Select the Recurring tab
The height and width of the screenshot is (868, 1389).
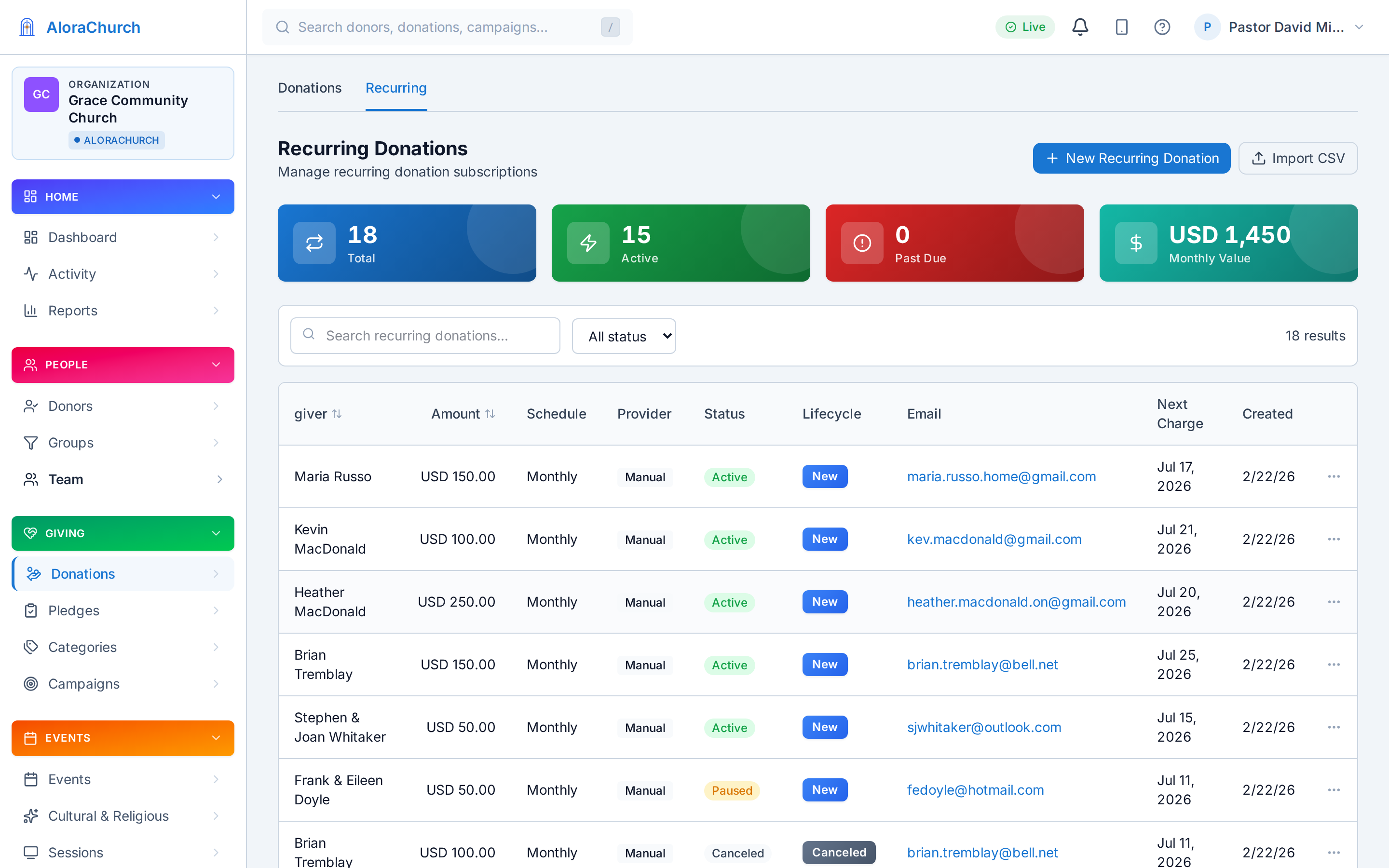coord(396,88)
